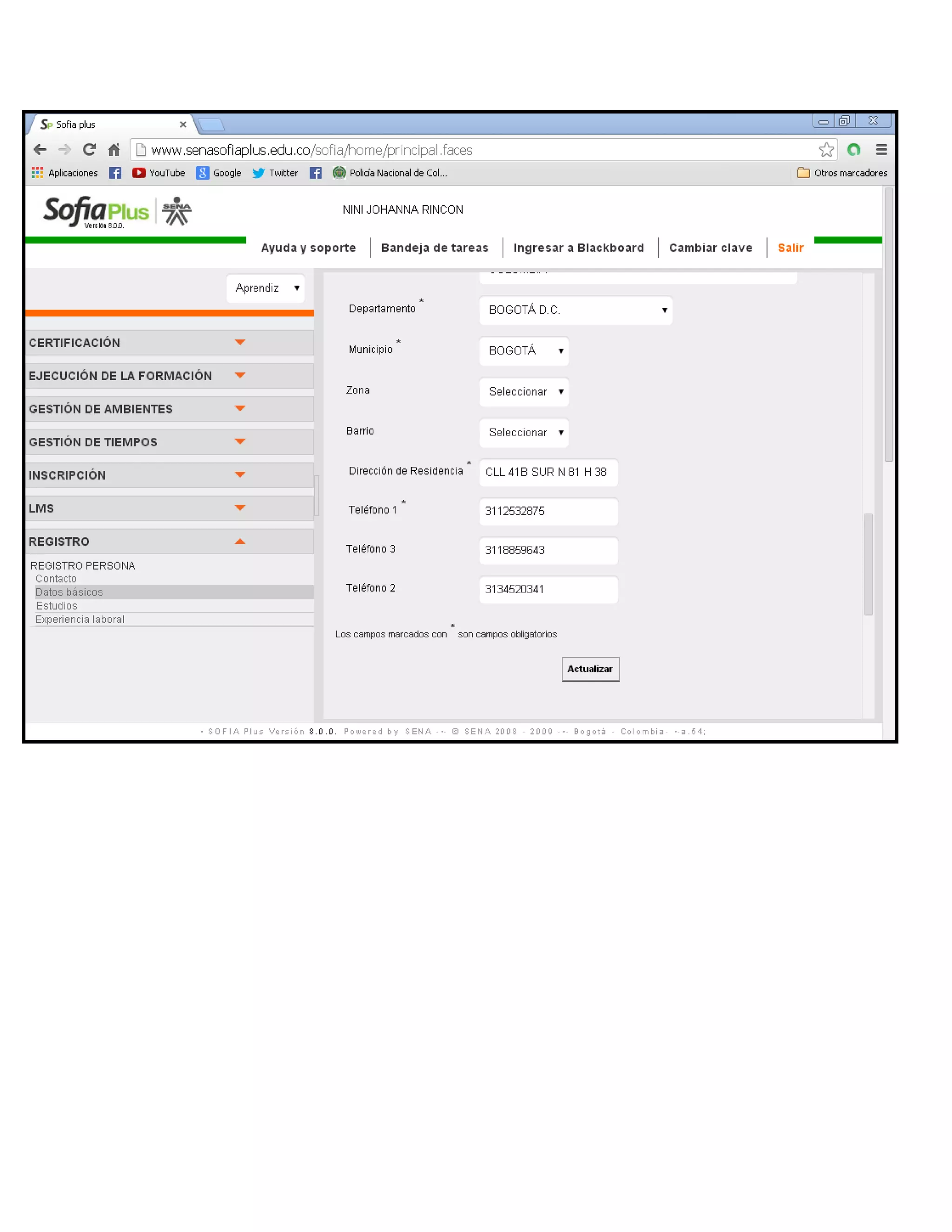Open Aplicaciones apps grid icon
The width and height of the screenshot is (952, 1232).
pos(38,173)
